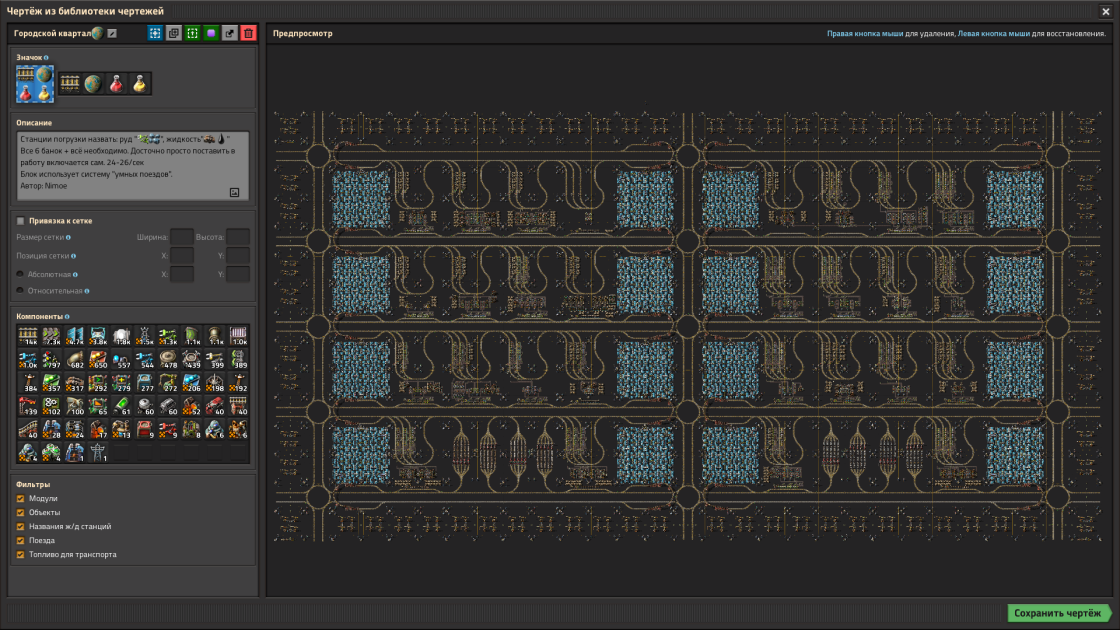Click the pipe component showing 682
The image size is (1120, 630).
click(x=75, y=359)
